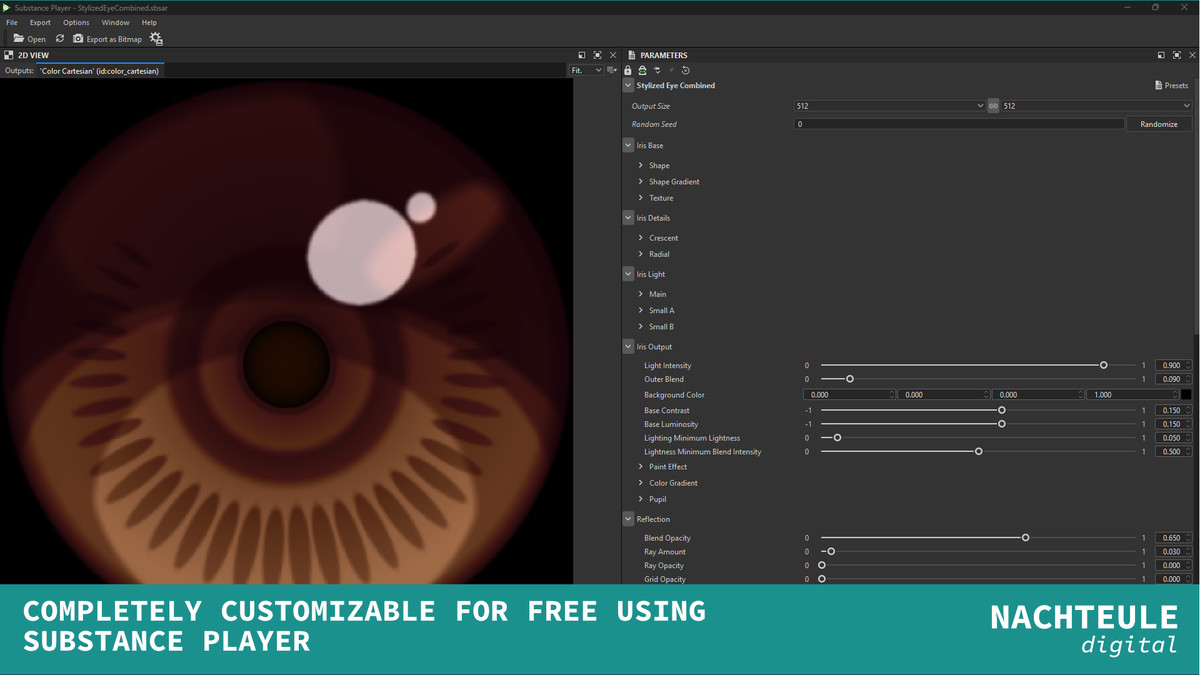Toggle the parameters lock icon
Viewport: 1200px width, 675px height.
tap(628, 71)
